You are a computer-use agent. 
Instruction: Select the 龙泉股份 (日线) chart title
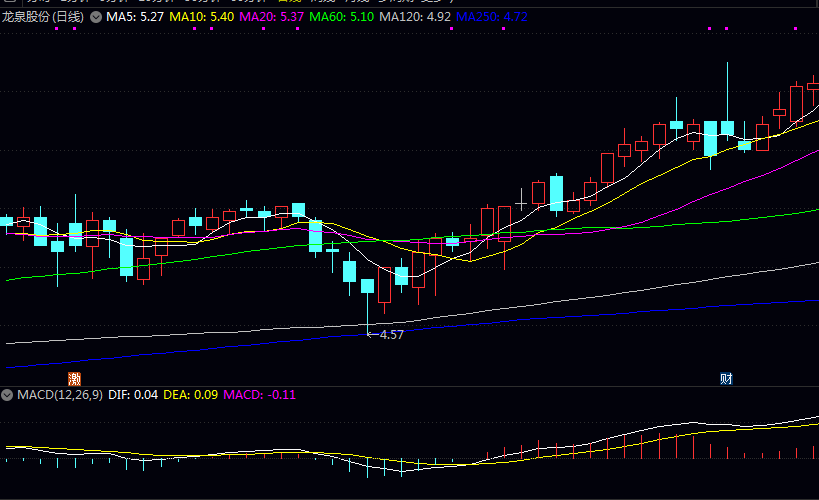point(42,17)
